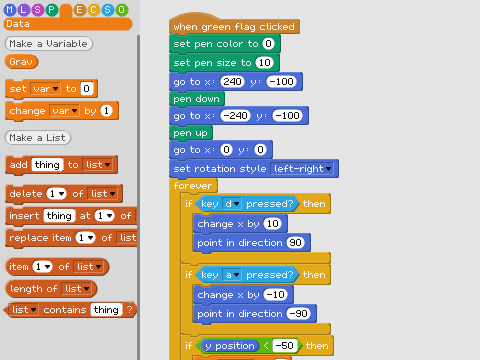480x360 pixels.
Task: Select the pen down block
Action: [x=197, y=99]
